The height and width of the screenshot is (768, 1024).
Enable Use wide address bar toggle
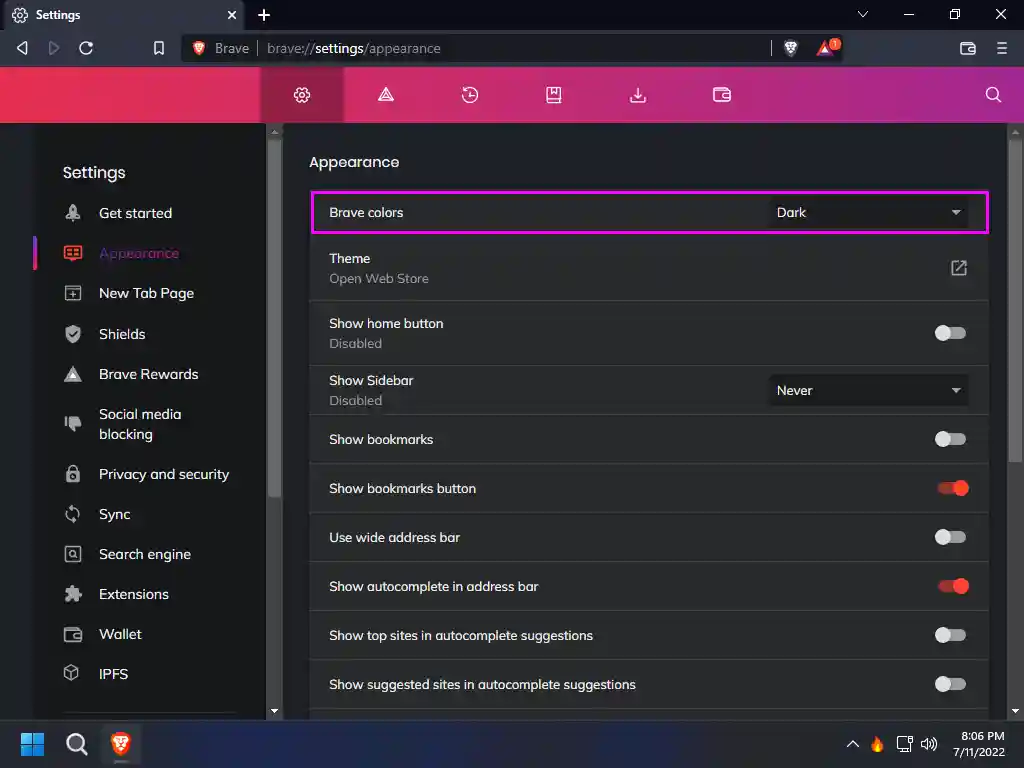coord(950,537)
